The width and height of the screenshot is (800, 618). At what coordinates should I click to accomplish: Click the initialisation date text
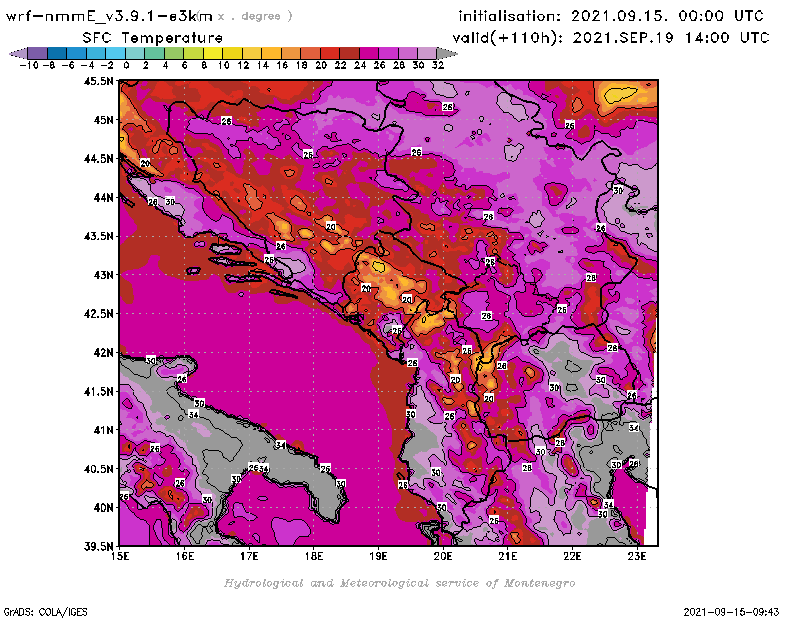click(x=610, y=16)
